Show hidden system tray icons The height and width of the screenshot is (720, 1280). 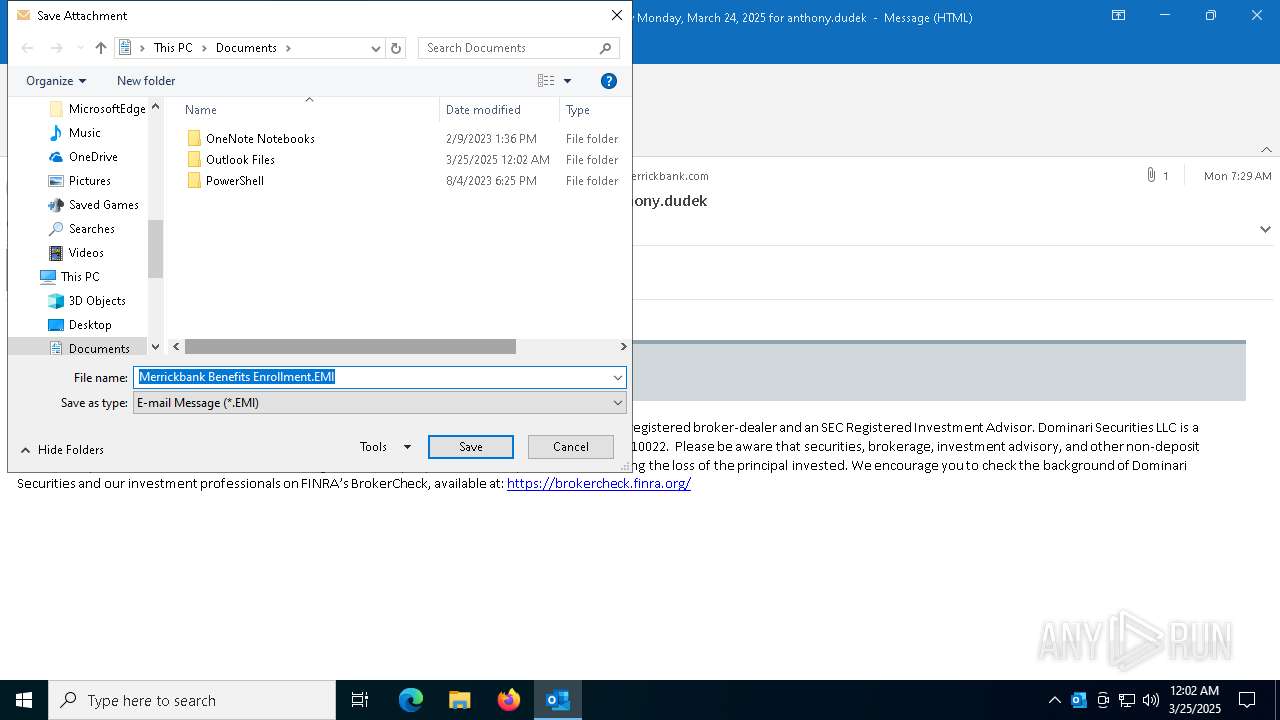[1054, 700]
